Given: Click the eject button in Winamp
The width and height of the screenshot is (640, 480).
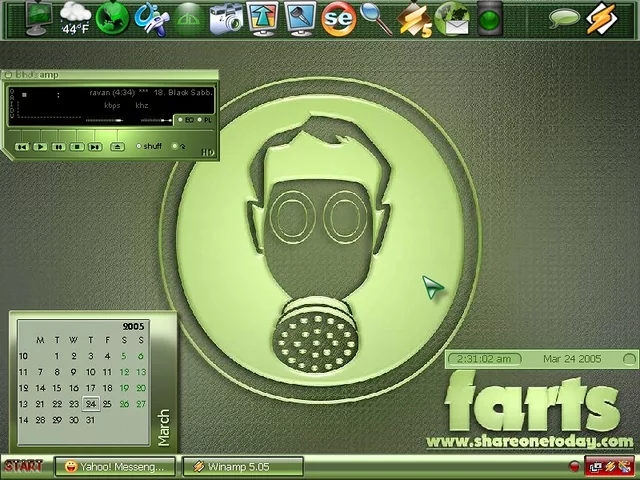Looking at the screenshot, I should (x=117, y=147).
